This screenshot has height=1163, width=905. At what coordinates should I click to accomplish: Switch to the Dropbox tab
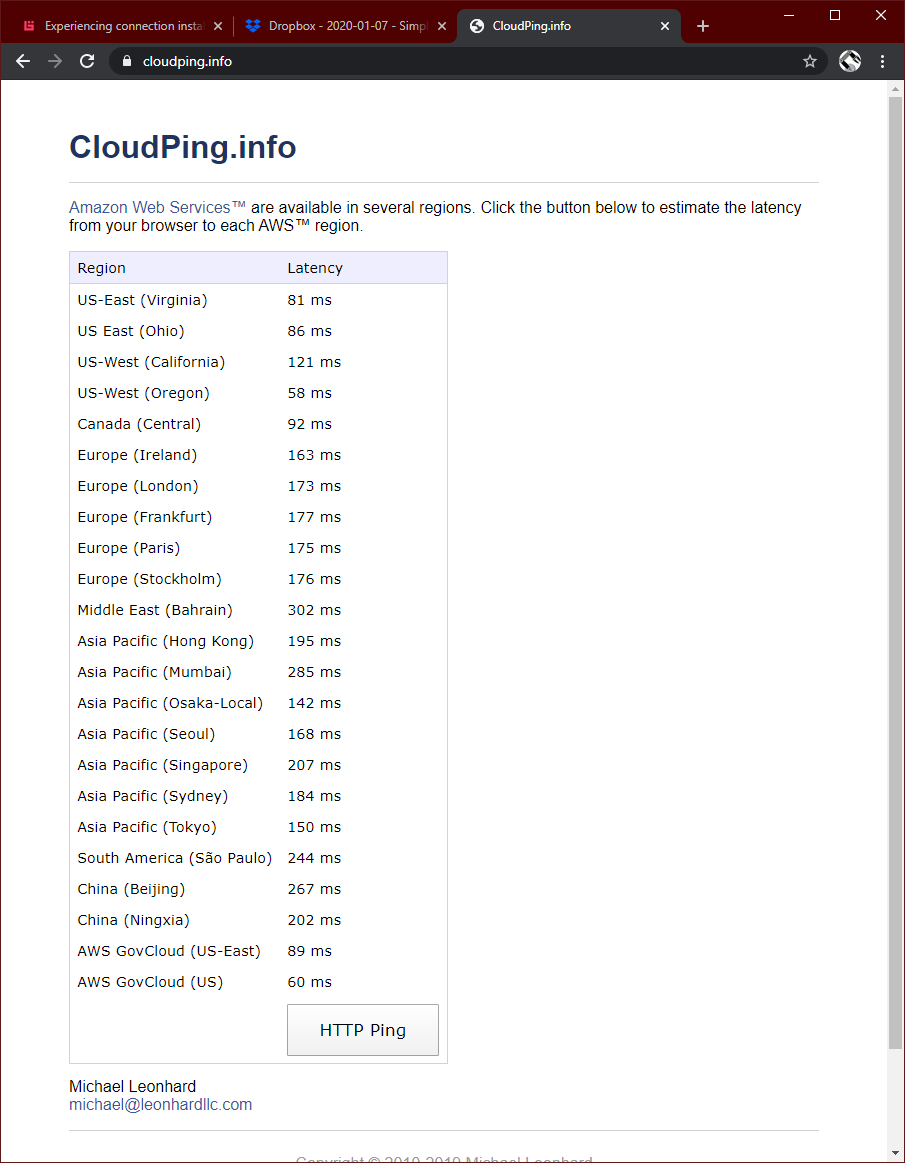tap(335, 26)
